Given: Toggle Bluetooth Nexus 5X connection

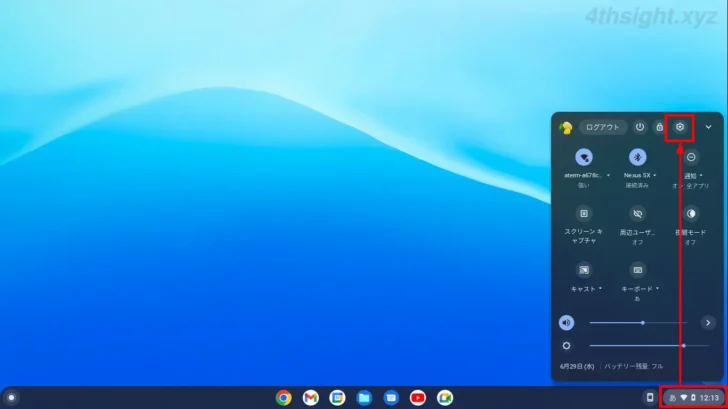Looking at the screenshot, I should 637,157.
